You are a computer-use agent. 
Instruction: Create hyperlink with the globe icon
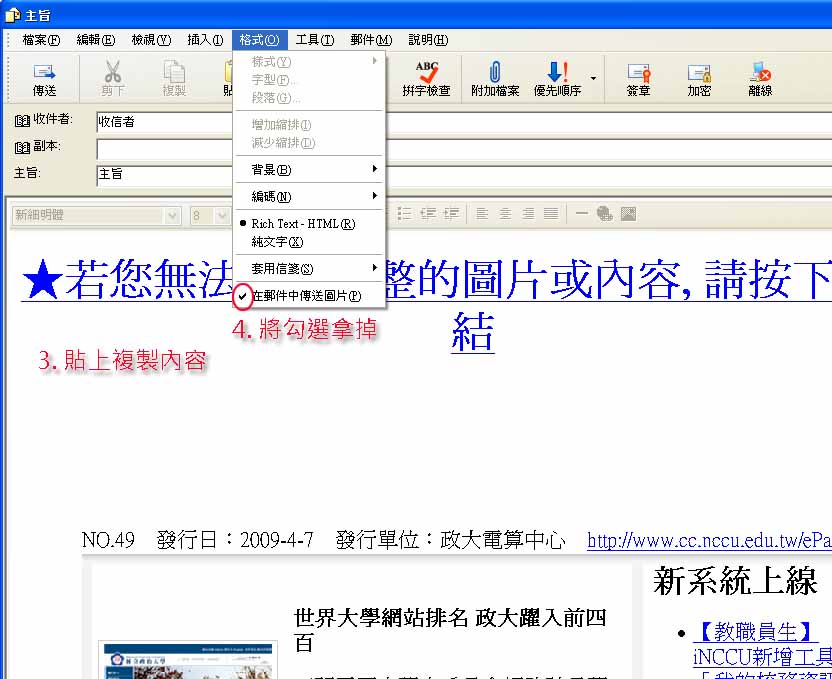[605, 214]
